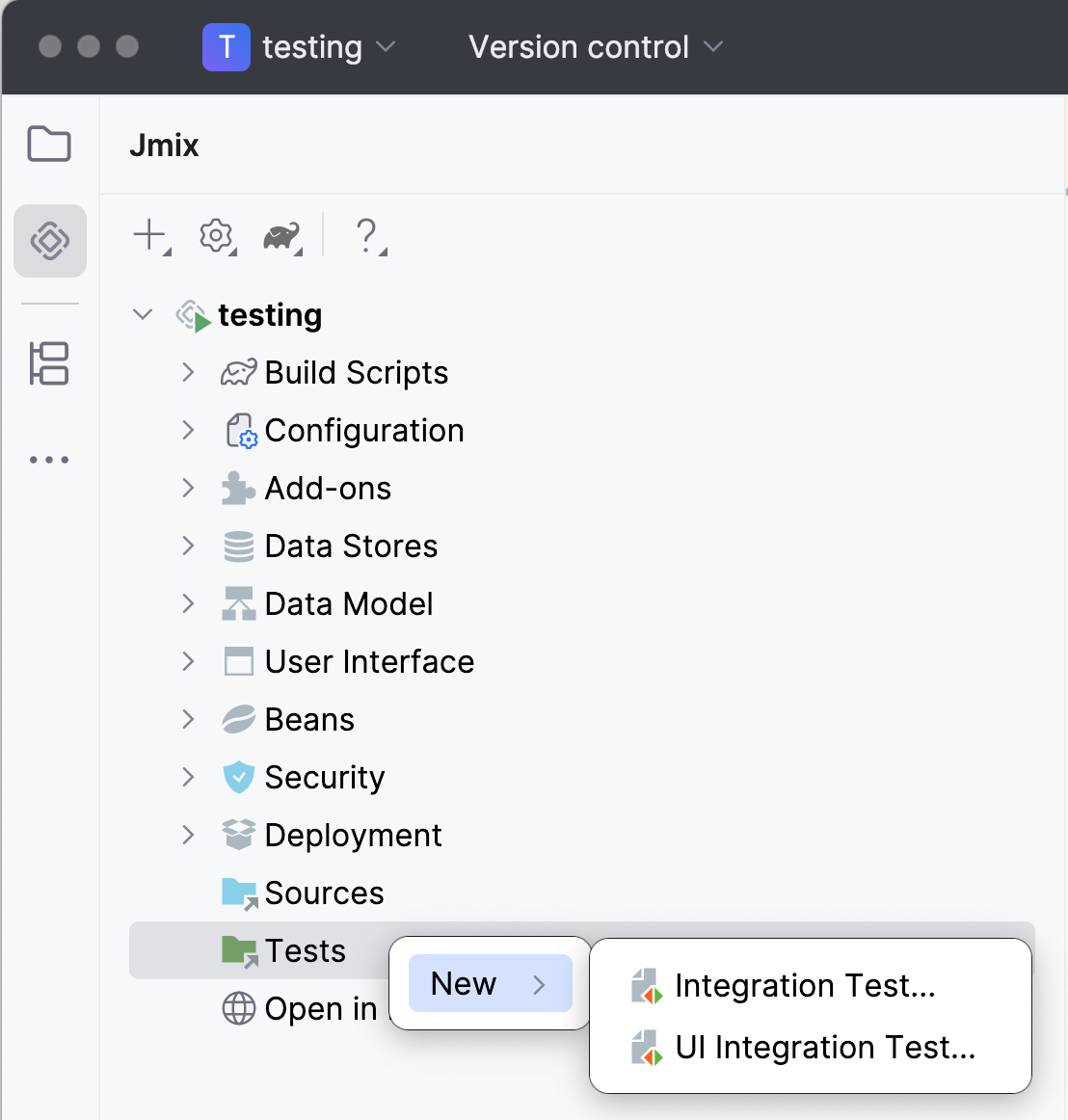Select UI Integration Test... option
Image resolution: width=1068 pixels, height=1120 pixels.
click(824, 1047)
